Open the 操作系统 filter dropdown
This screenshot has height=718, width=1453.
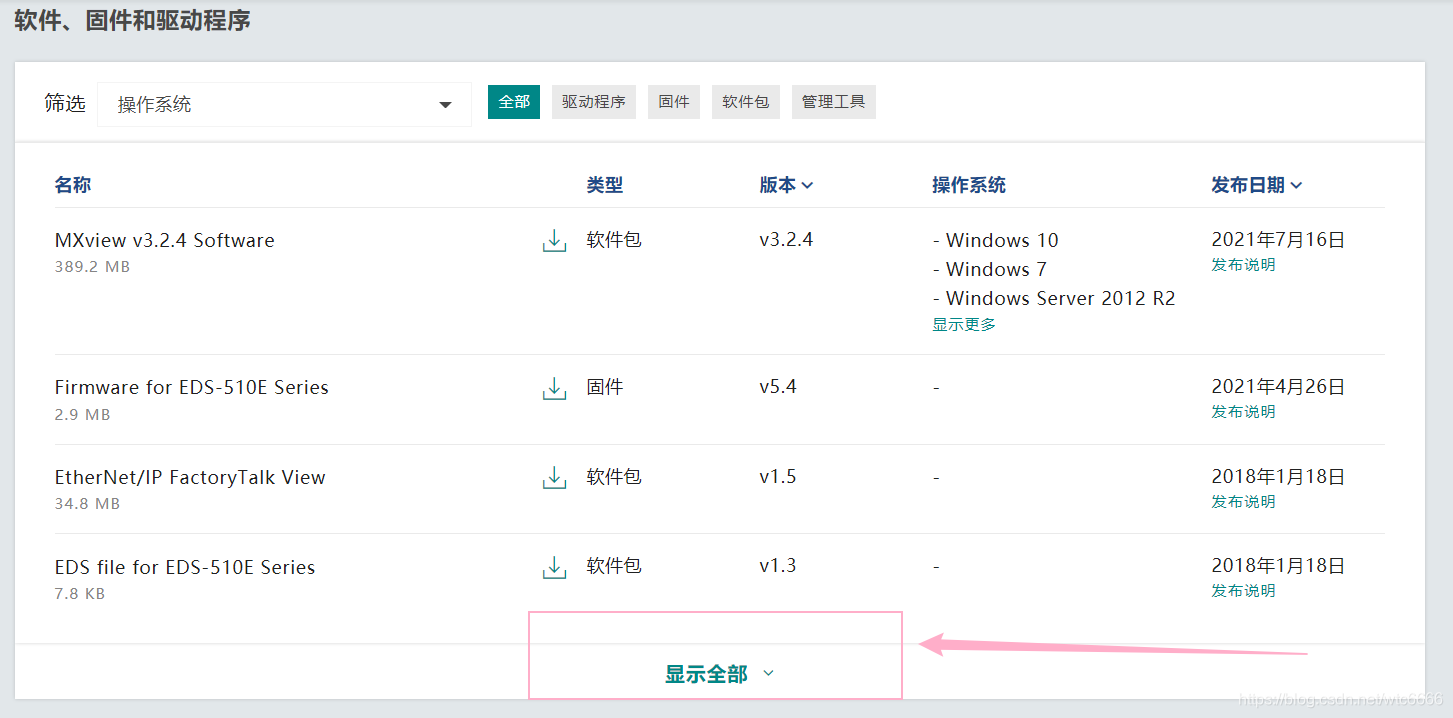[284, 104]
